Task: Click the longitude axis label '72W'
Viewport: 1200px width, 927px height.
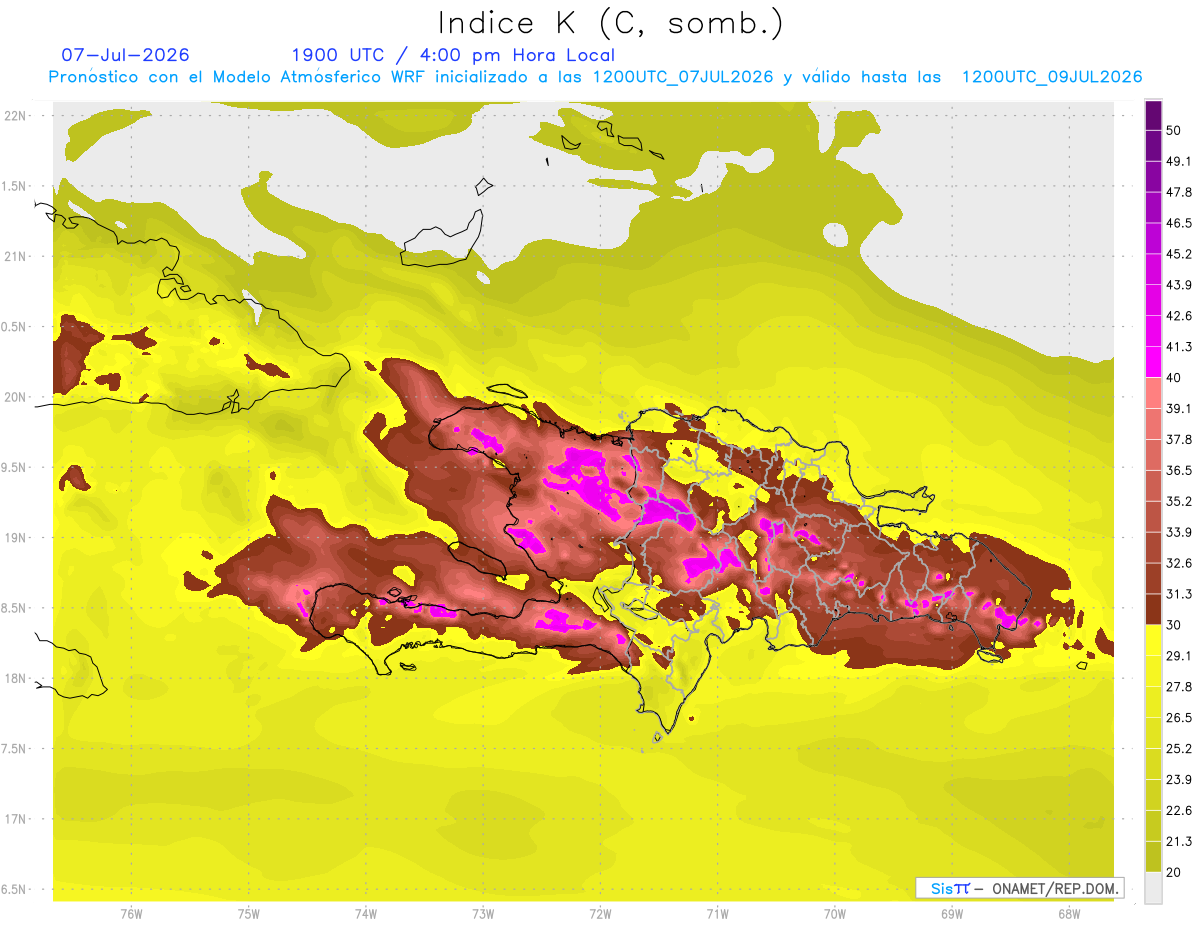Action: pos(600,914)
